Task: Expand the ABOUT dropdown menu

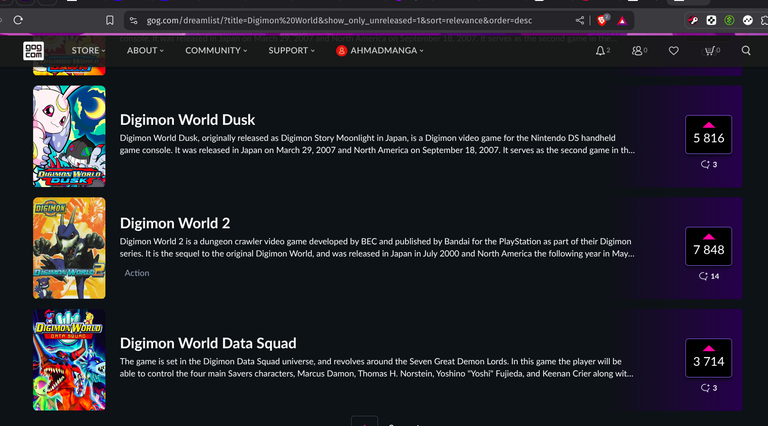Action: click(145, 50)
